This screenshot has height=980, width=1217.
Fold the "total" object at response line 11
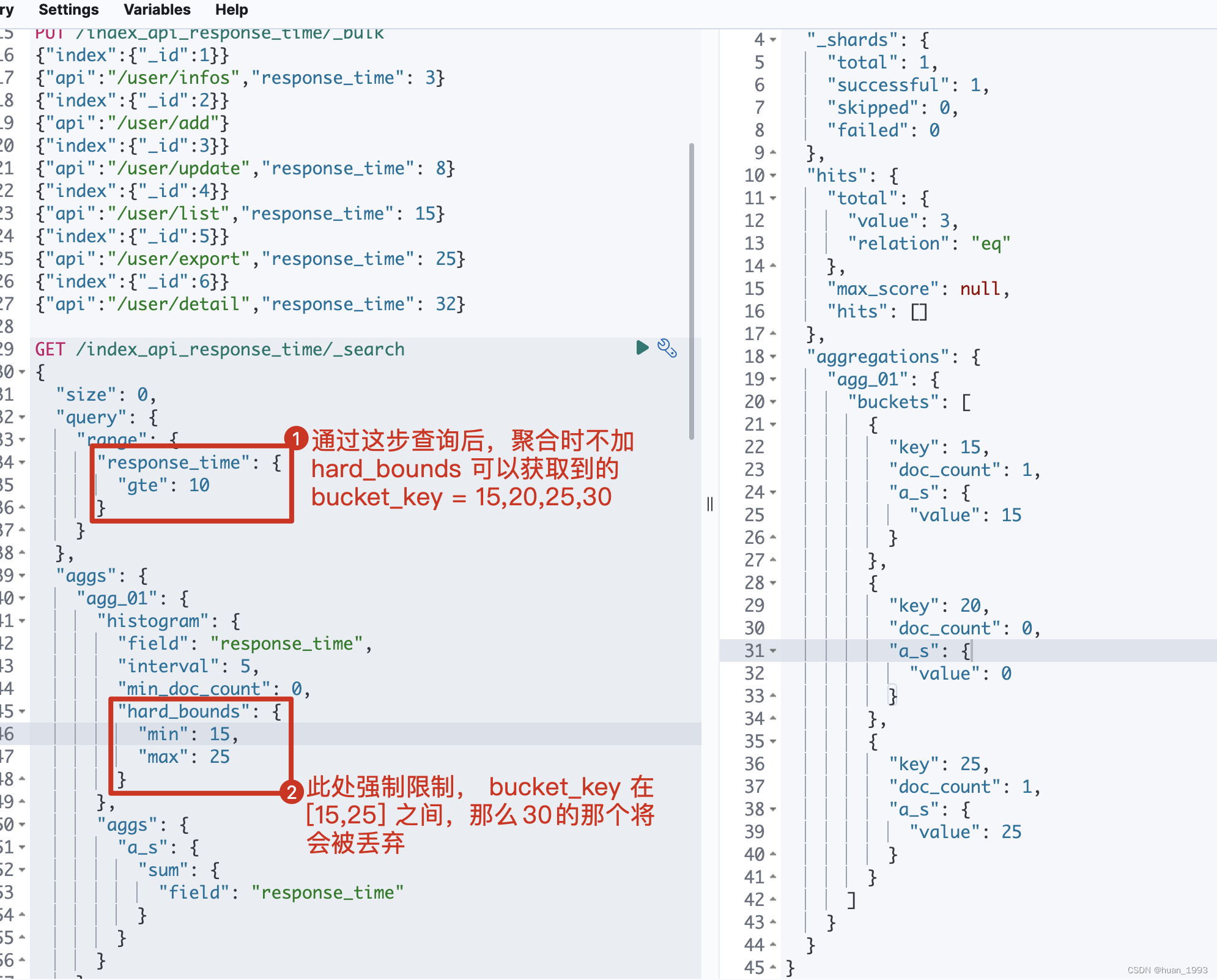[773, 198]
